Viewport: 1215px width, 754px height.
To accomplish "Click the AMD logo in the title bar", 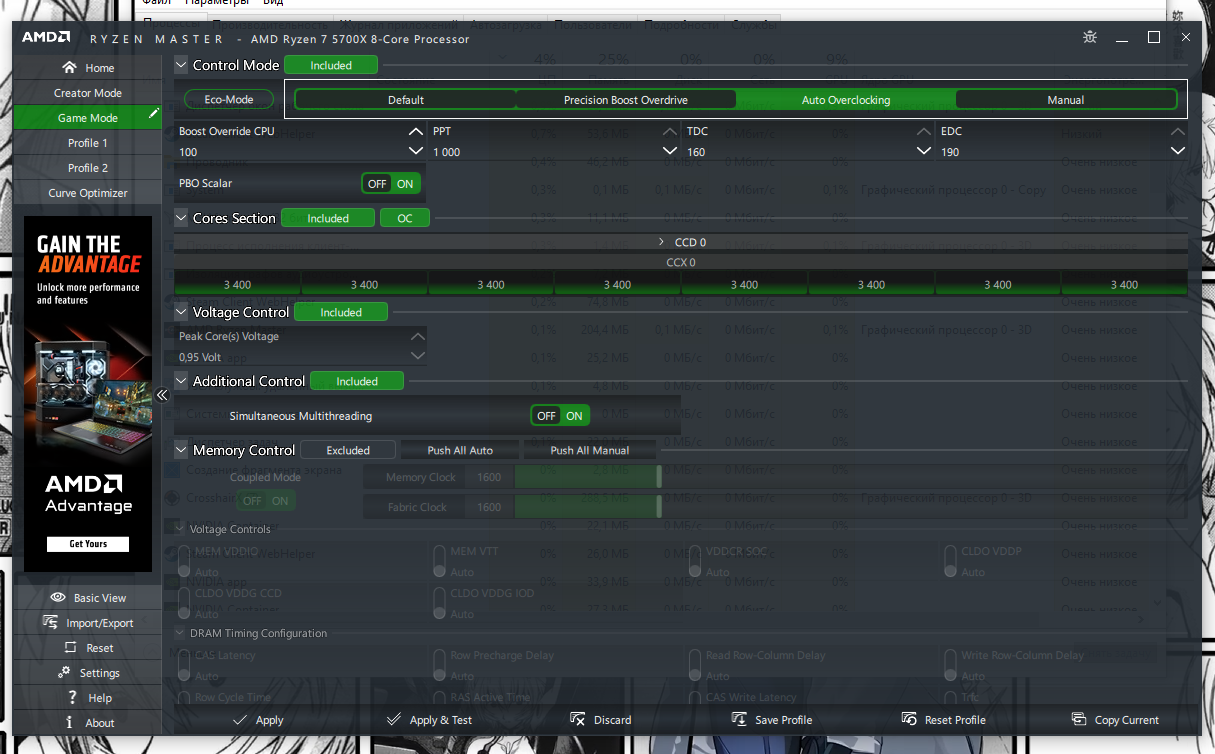I will [46, 38].
